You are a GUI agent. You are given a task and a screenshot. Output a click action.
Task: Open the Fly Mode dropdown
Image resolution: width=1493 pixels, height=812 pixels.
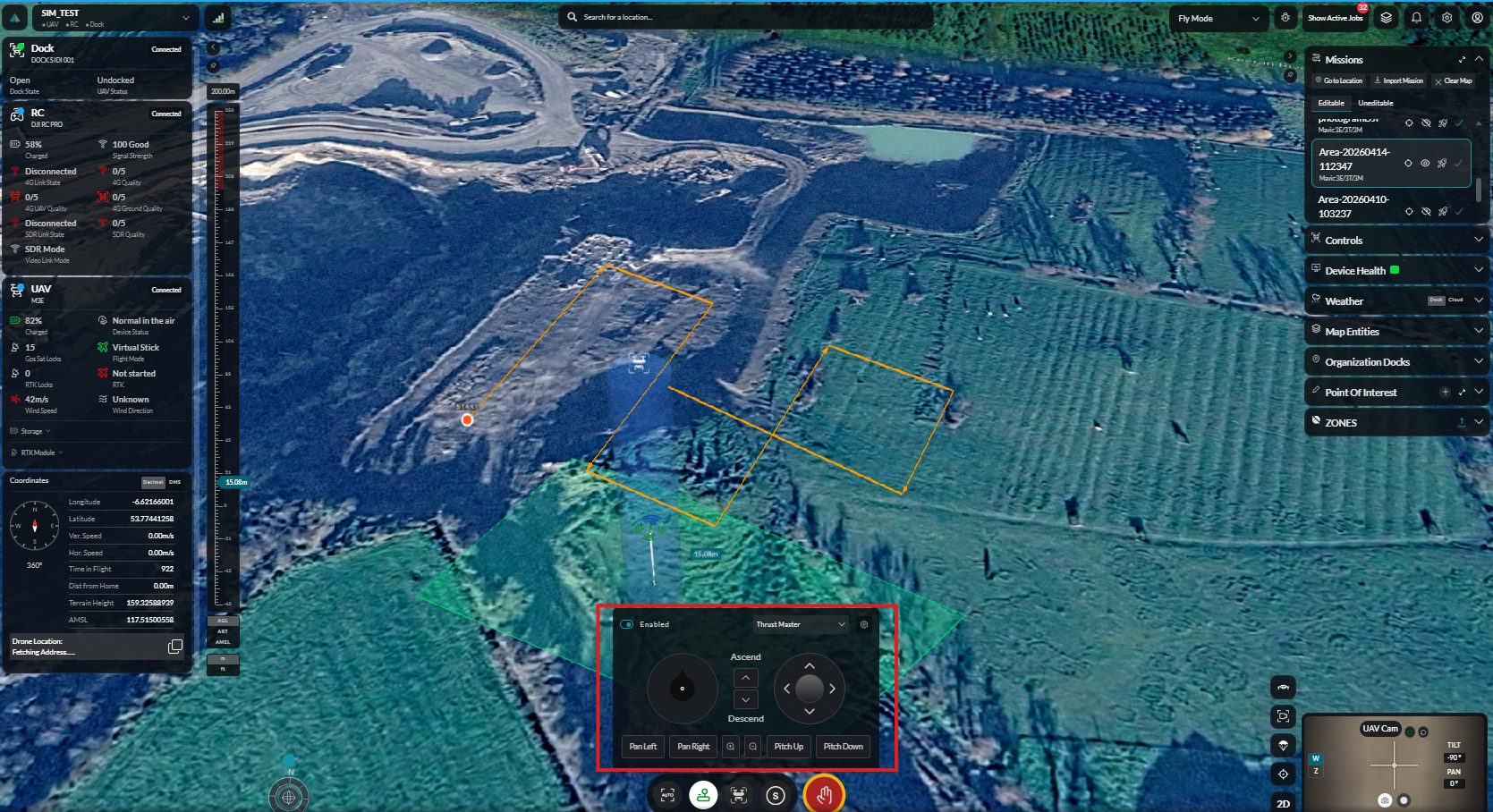pos(1218,18)
